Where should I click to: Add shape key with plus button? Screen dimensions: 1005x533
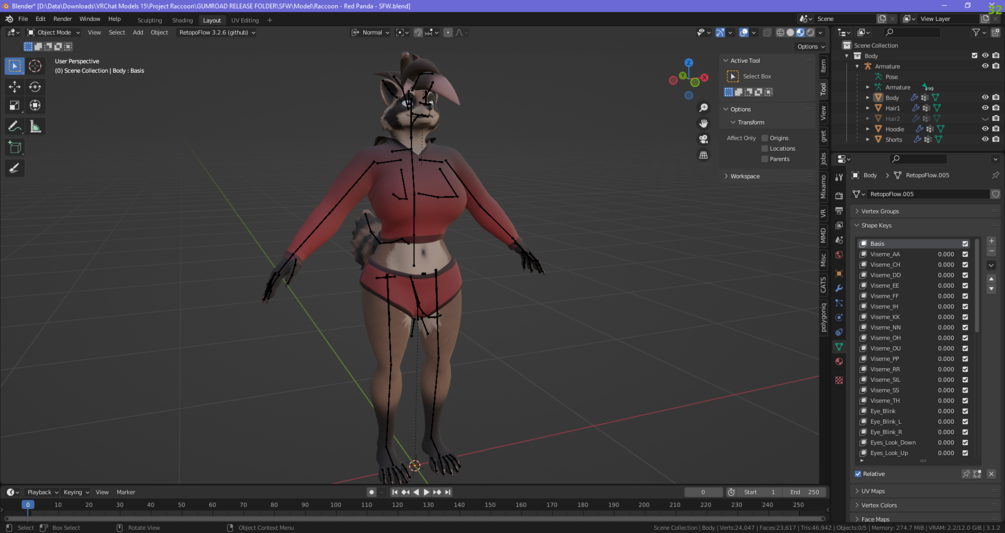pyautogui.click(x=992, y=242)
